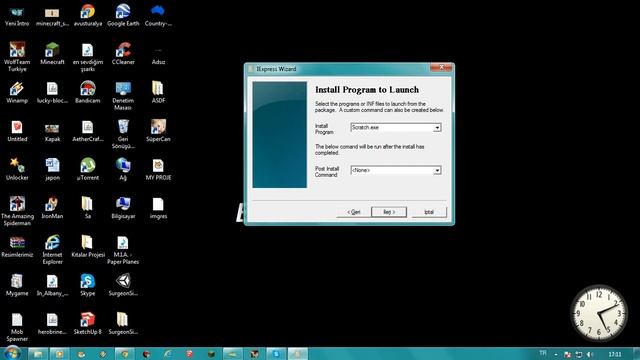Select the Mob Spawner desktop file
Image resolution: width=640 pixels, height=360 pixels.
pyautogui.click(x=17, y=327)
